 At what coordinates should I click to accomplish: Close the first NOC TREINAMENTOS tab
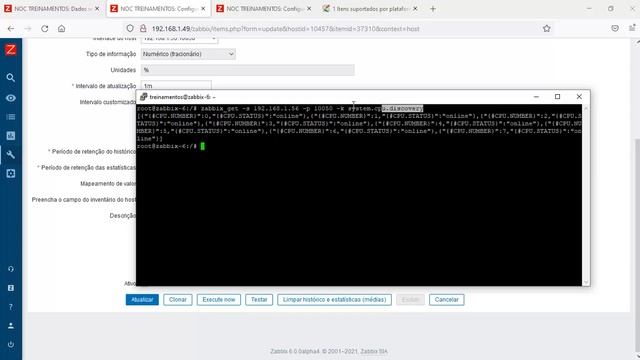[97, 9]
